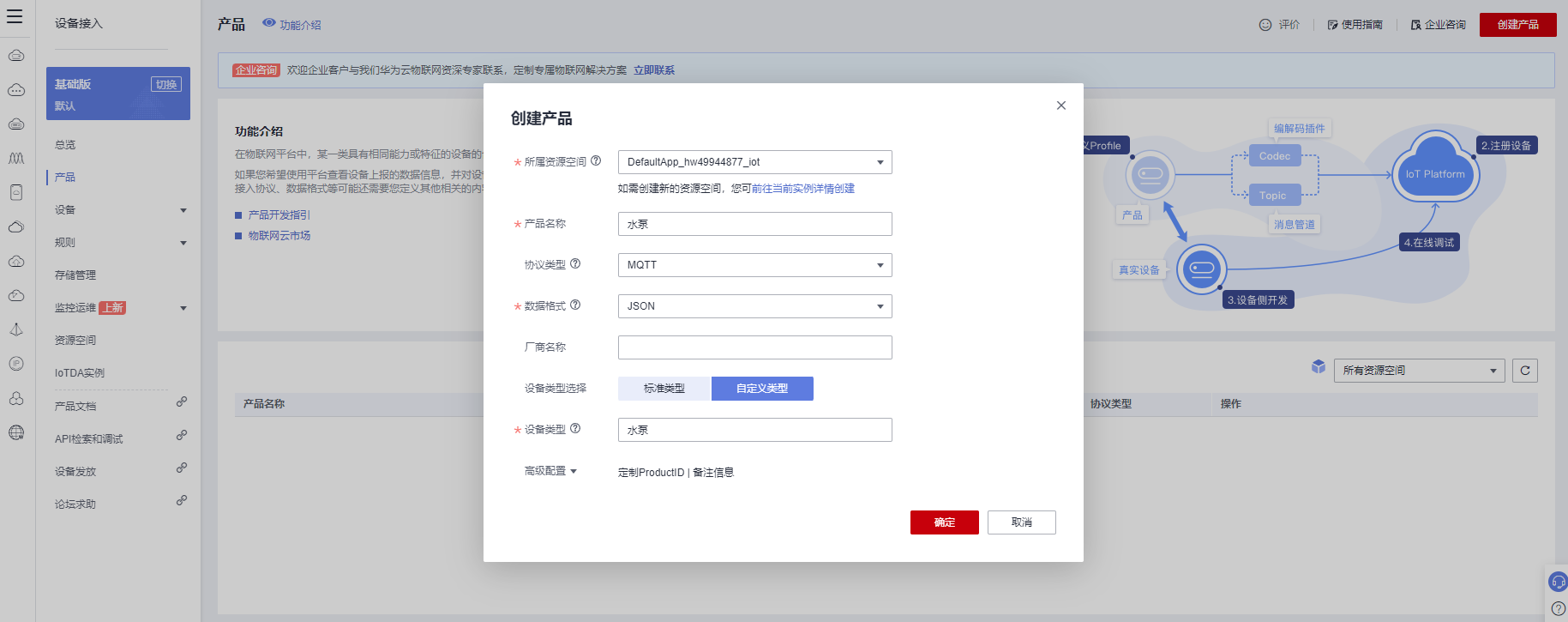Click the red 创建产品 button at top right
1568x622 pixels.
pos(1518,25)
